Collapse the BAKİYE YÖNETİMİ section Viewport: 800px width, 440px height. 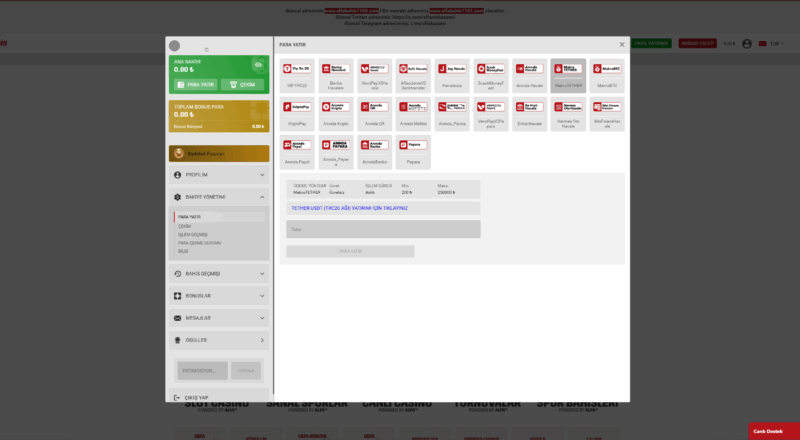pyautogui.click(x=219, y=197)
